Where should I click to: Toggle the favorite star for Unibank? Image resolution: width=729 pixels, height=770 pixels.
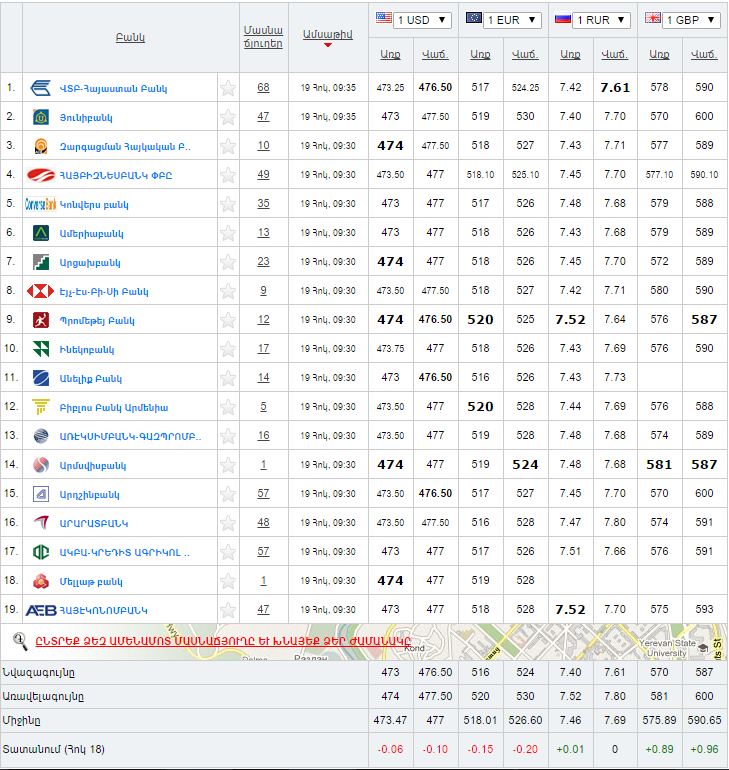click(228, 117)
